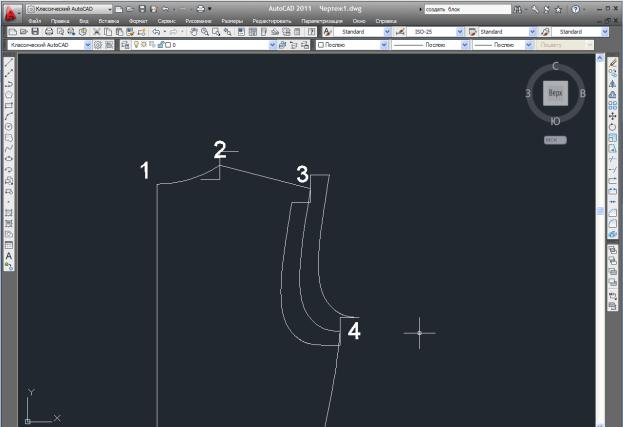623x427 pixels.
Task: Click the ViewCube south Ю compass label
Action: pos(555,121)
